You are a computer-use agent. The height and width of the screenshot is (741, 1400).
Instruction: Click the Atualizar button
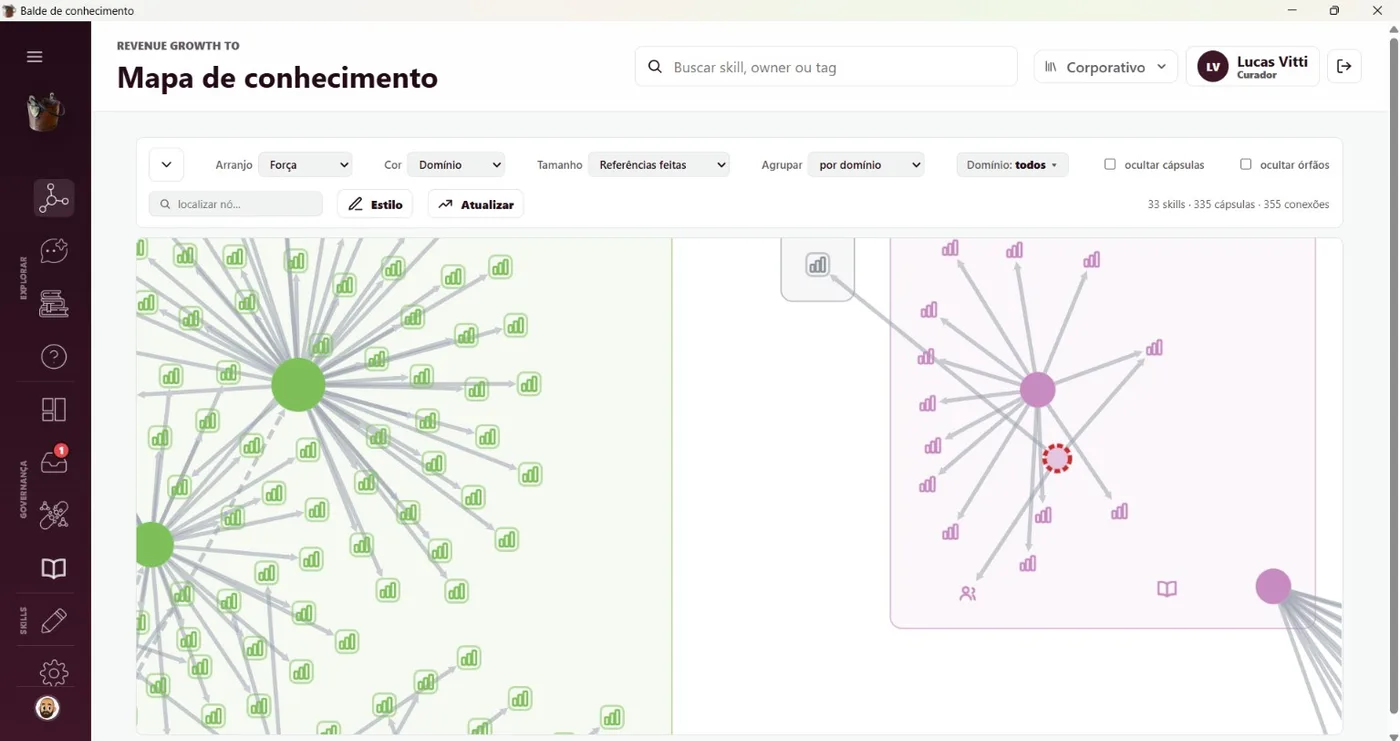476,204
